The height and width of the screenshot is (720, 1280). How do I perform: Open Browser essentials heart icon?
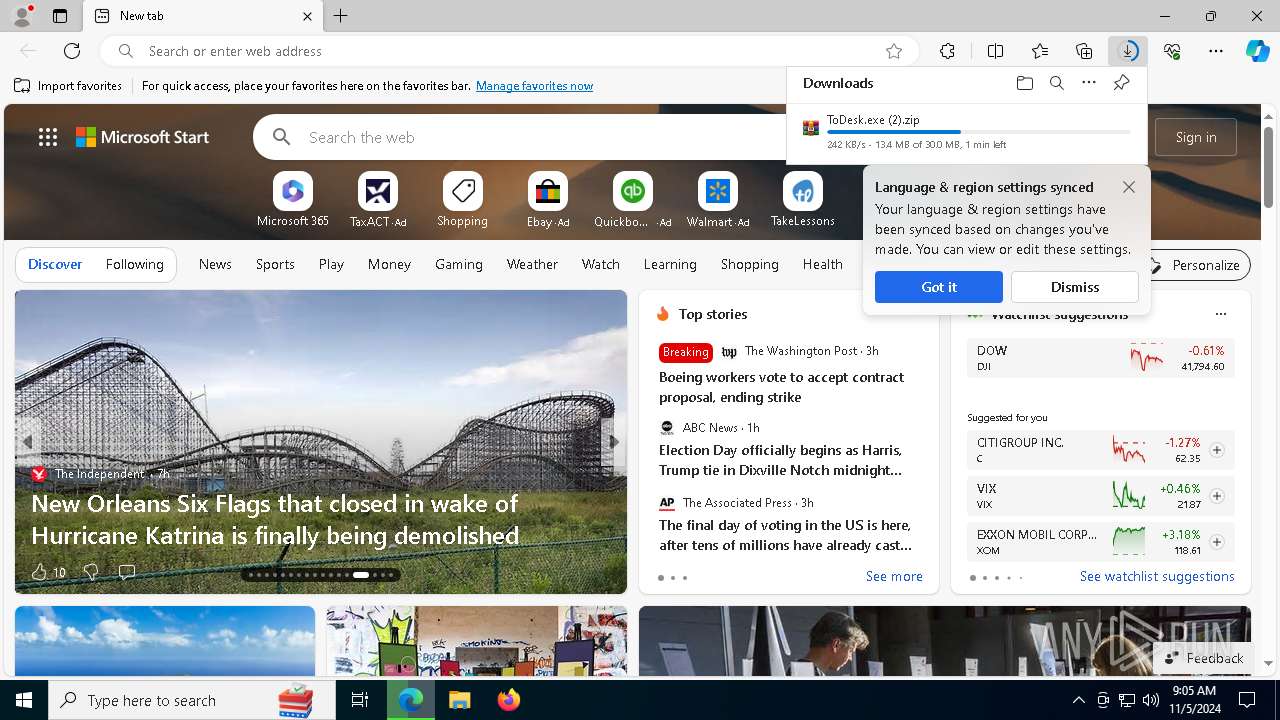pyautogui.click(x=1172, y=51)
